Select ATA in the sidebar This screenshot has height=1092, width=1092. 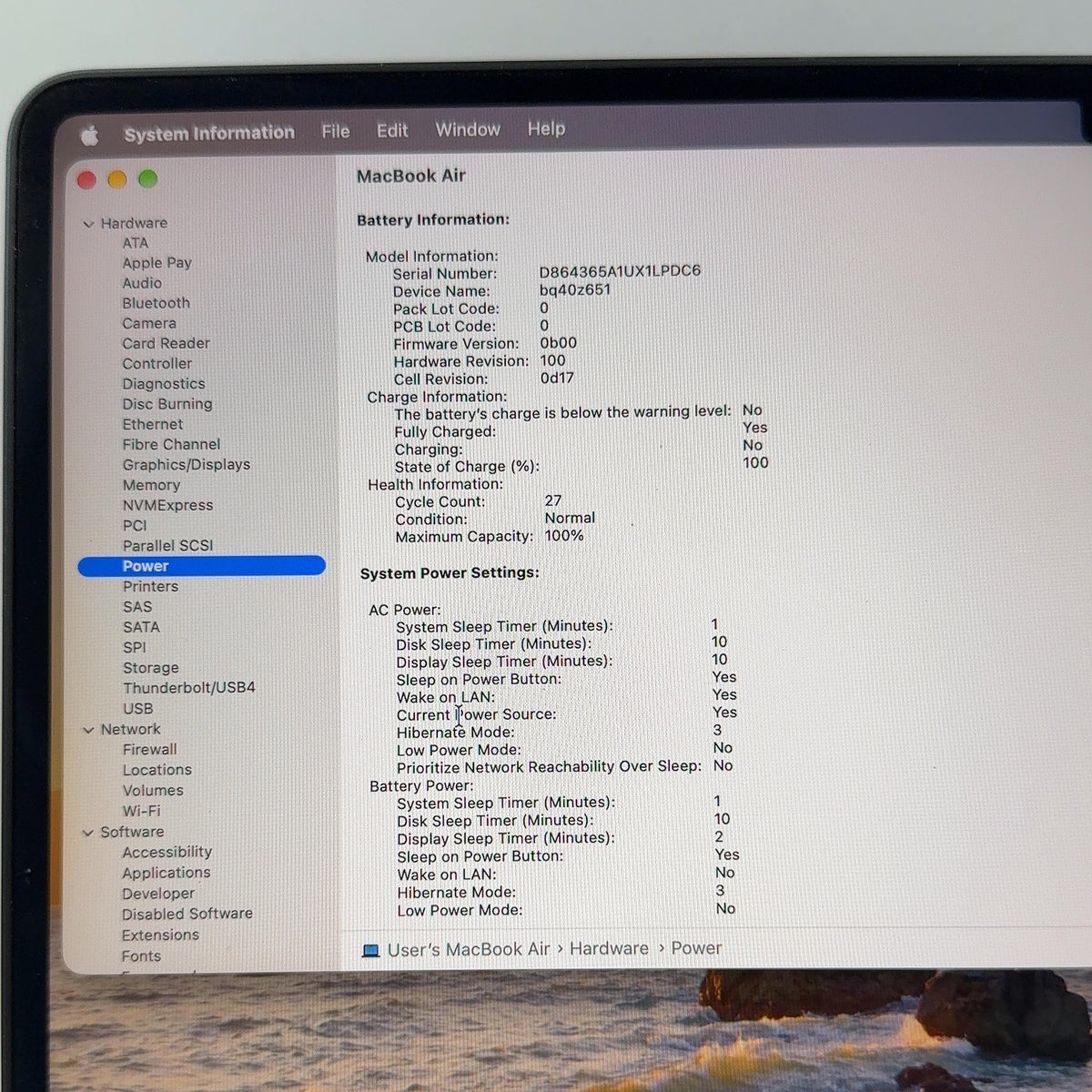coord(135,243)
